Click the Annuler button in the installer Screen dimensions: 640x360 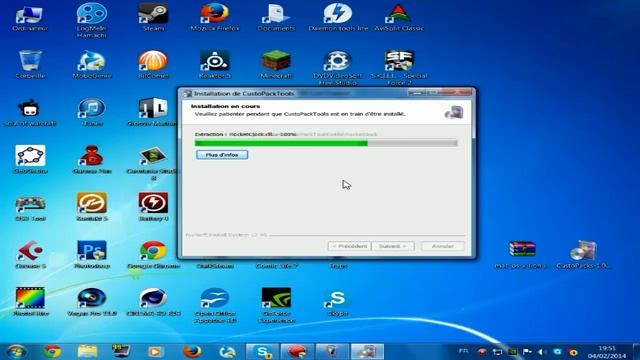(x=443, y=246)
